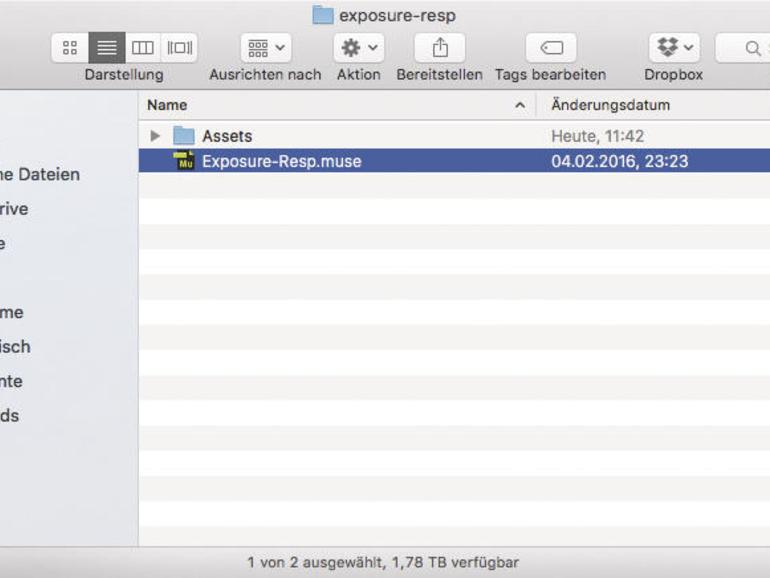Click the search field
This screenshot has height=578, width=770.
click(x=742, y=48)
